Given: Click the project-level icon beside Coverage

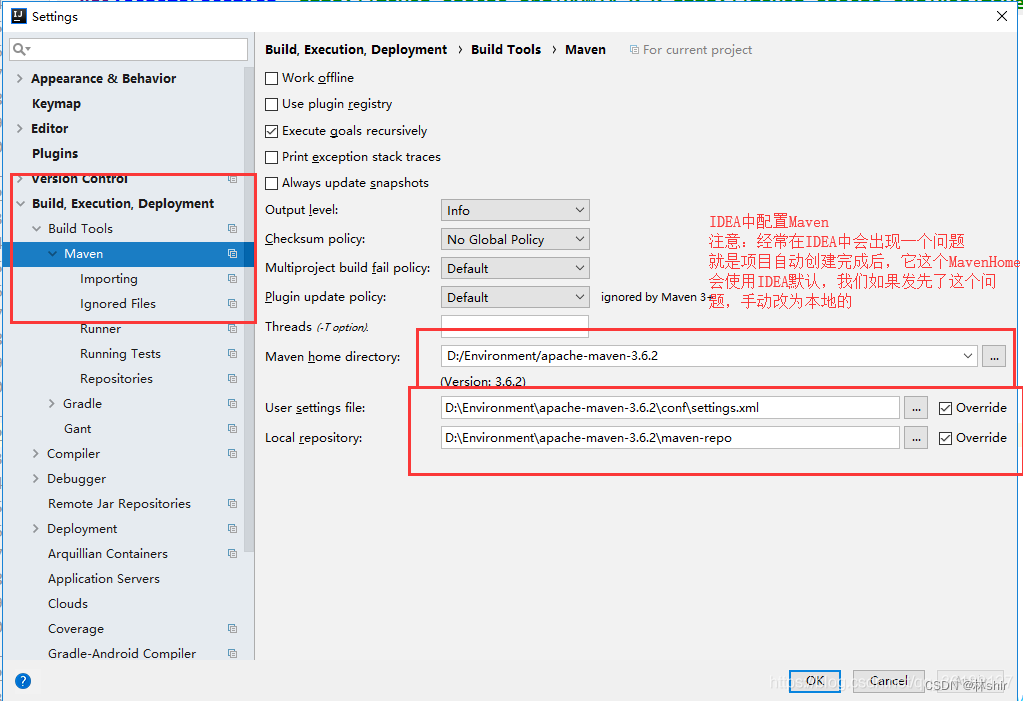Looking at the screenshot, I should point(232,629).
